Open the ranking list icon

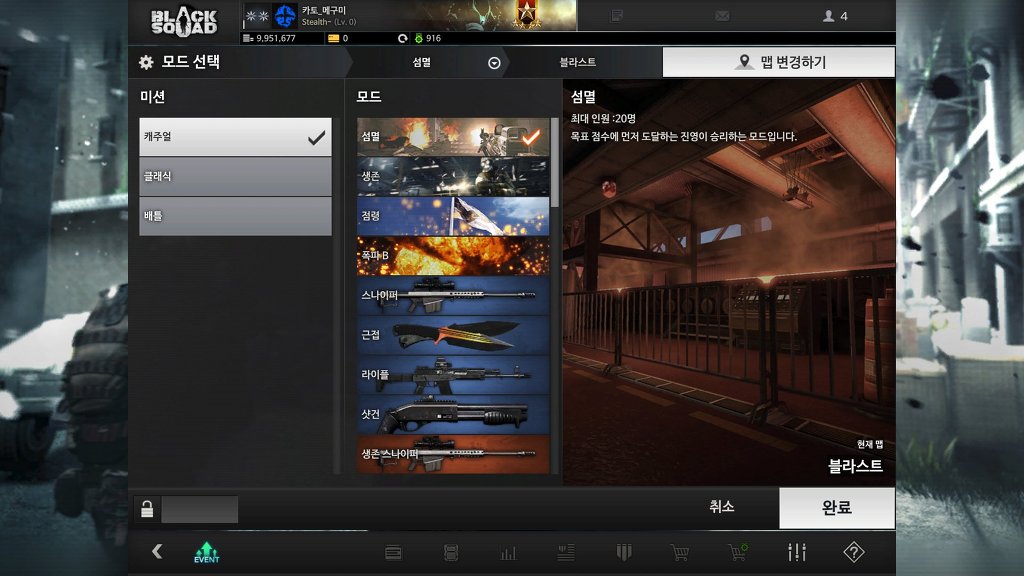click(x=566, y=552)
